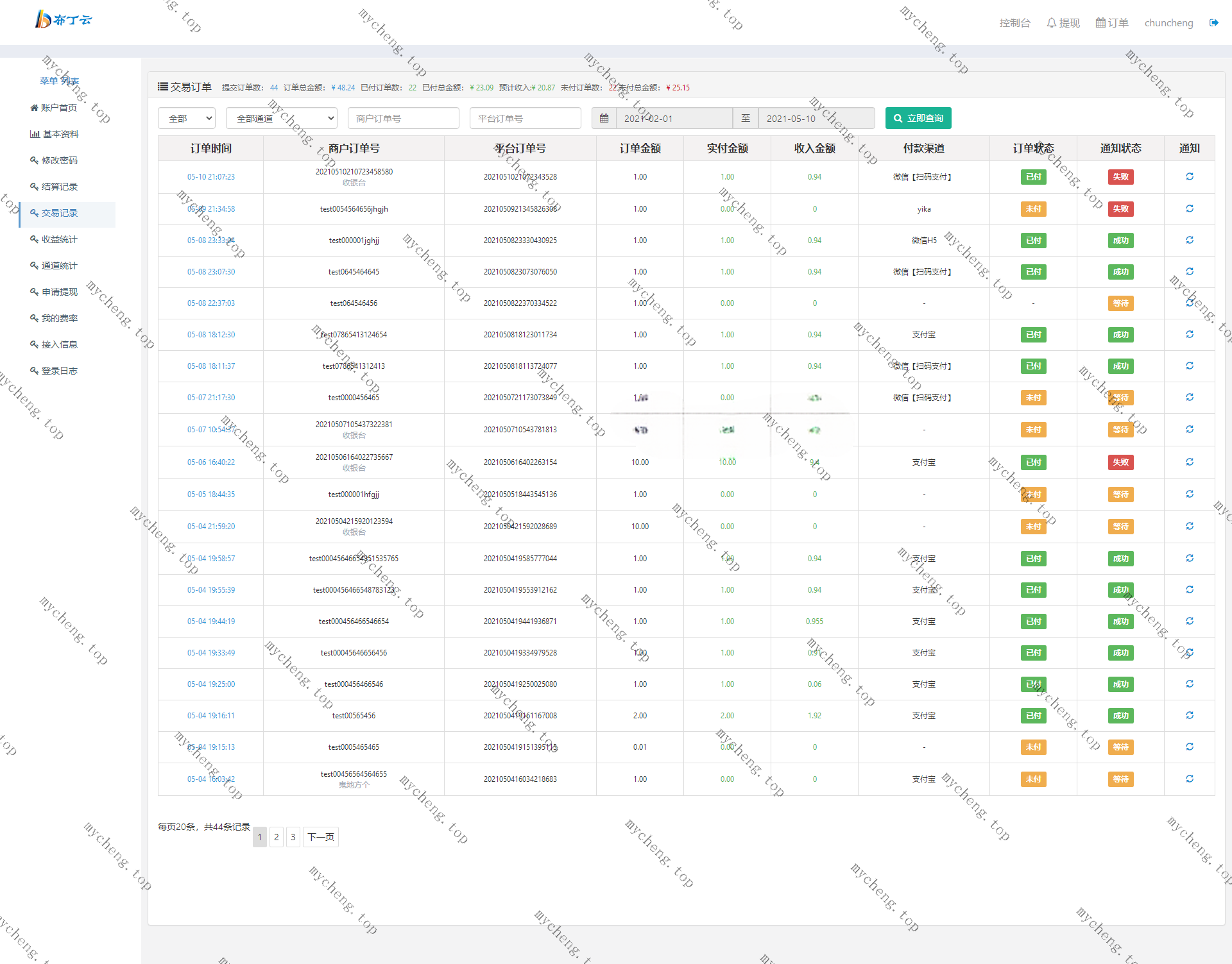Viewport: 1232px width, 964px height.
Task: Resend notification for order test000456466546654
Action: (1189, 621)
